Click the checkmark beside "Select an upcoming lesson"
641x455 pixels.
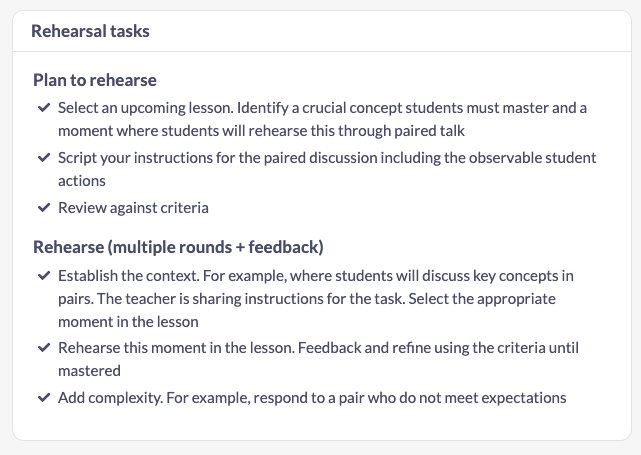pyautogui.click(x=42, y=106)
